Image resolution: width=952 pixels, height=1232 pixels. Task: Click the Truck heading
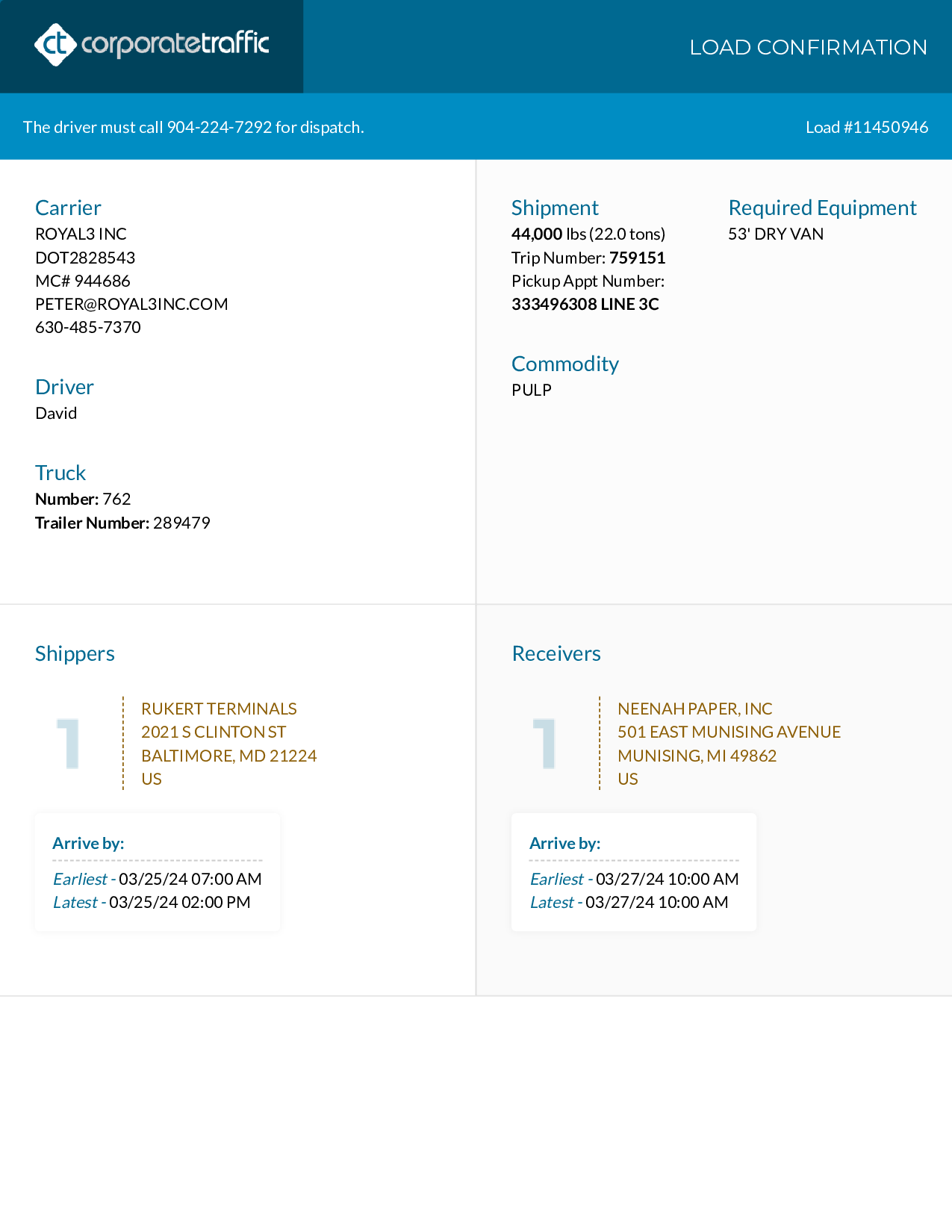click(x=60, y=473)
